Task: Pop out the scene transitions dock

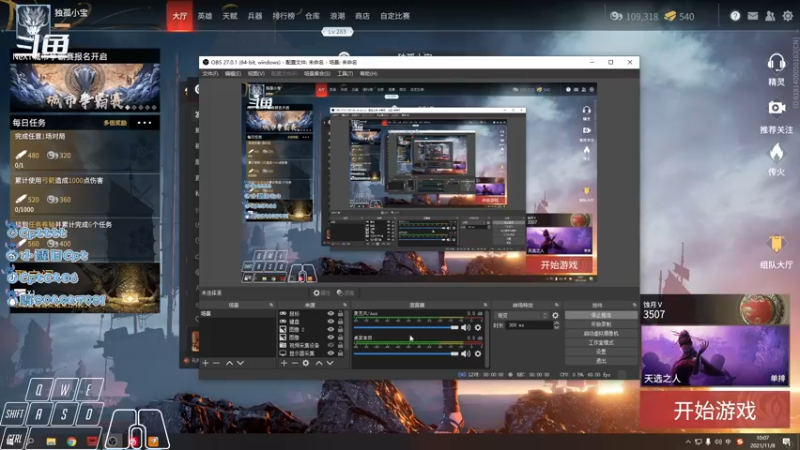Action: point(557,305)
